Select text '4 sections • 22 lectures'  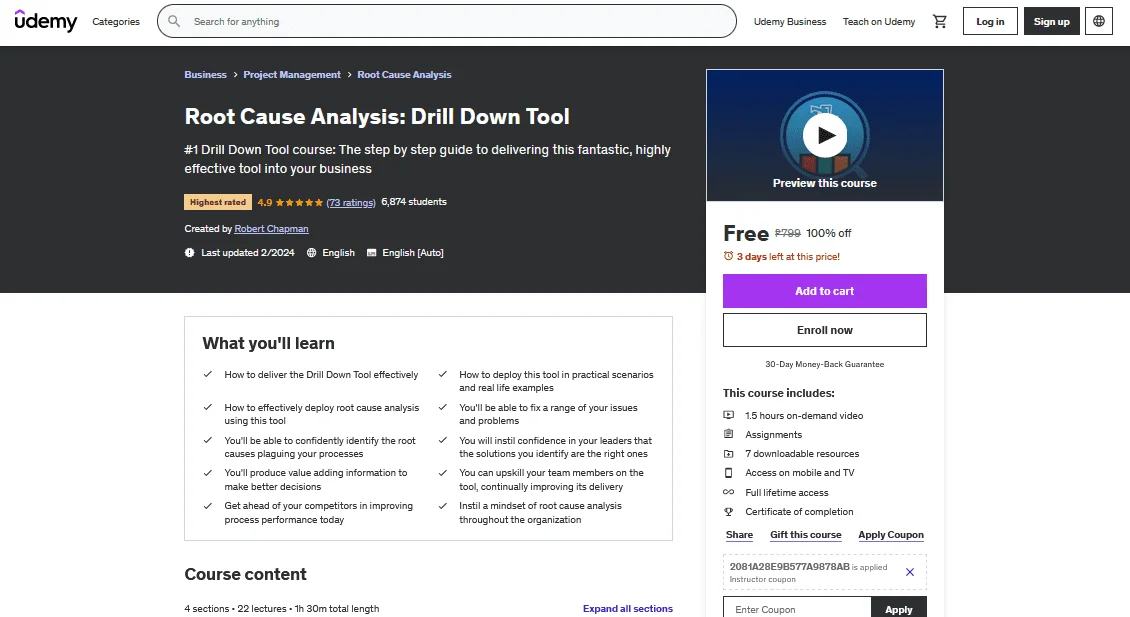click(x=236, y=608)
